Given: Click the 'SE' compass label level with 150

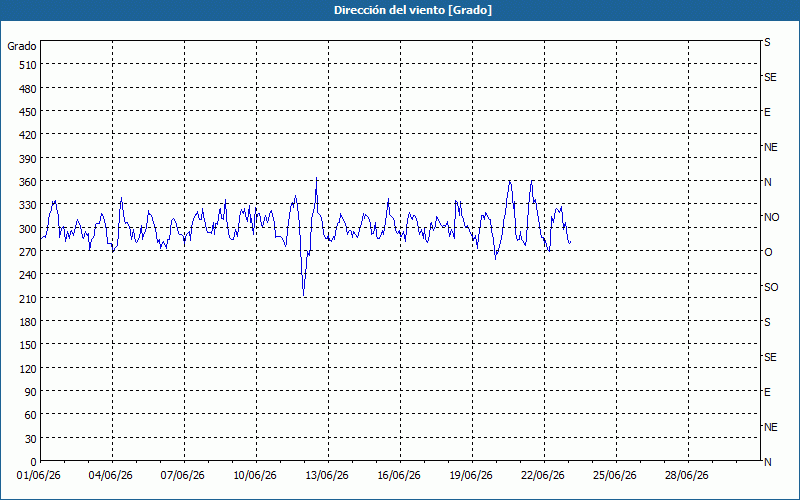Looking at the screenshot, I should click(x=770, y=357).
